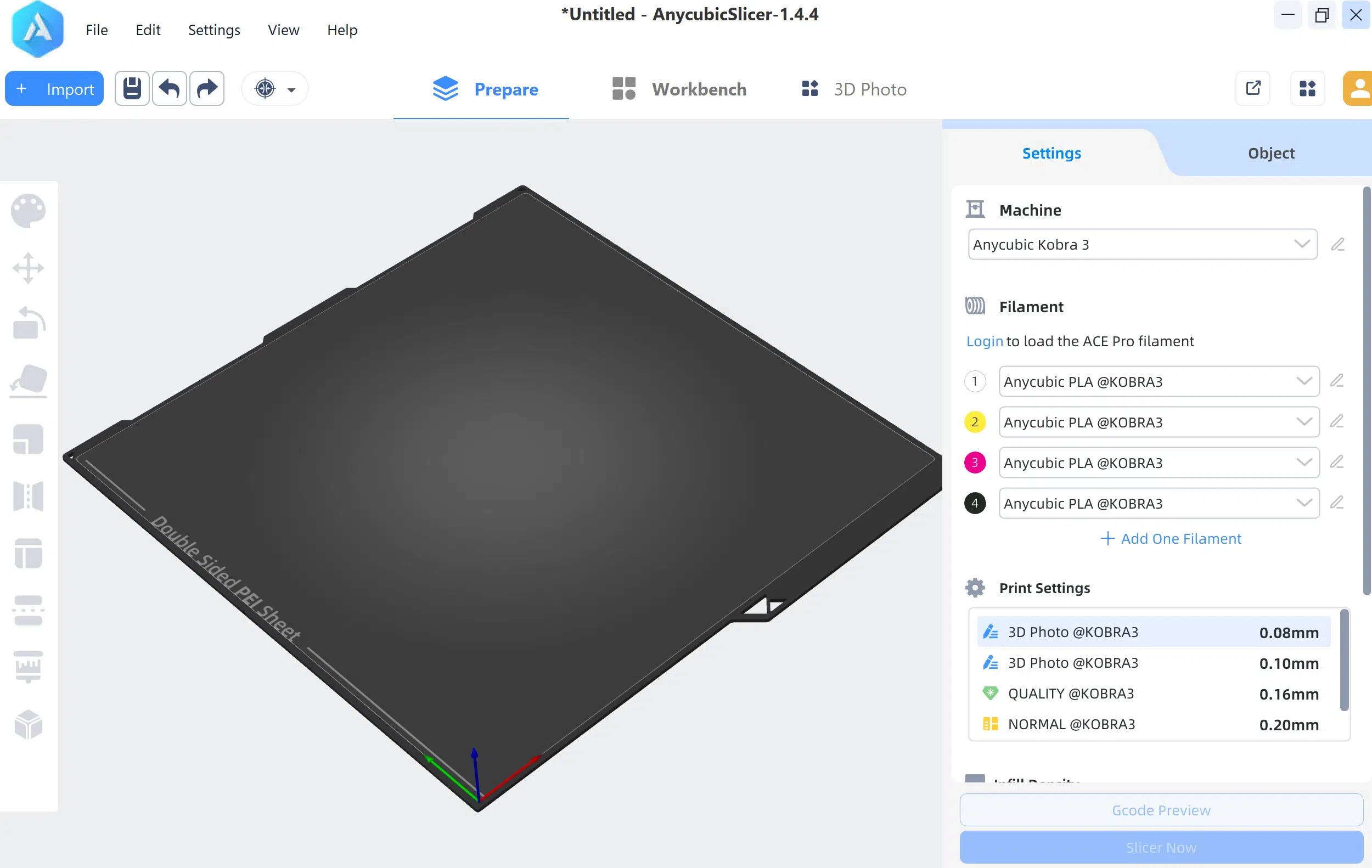The image size is (1372, 868).
Task: Open the Edit menu
Action: click(148, 30)
